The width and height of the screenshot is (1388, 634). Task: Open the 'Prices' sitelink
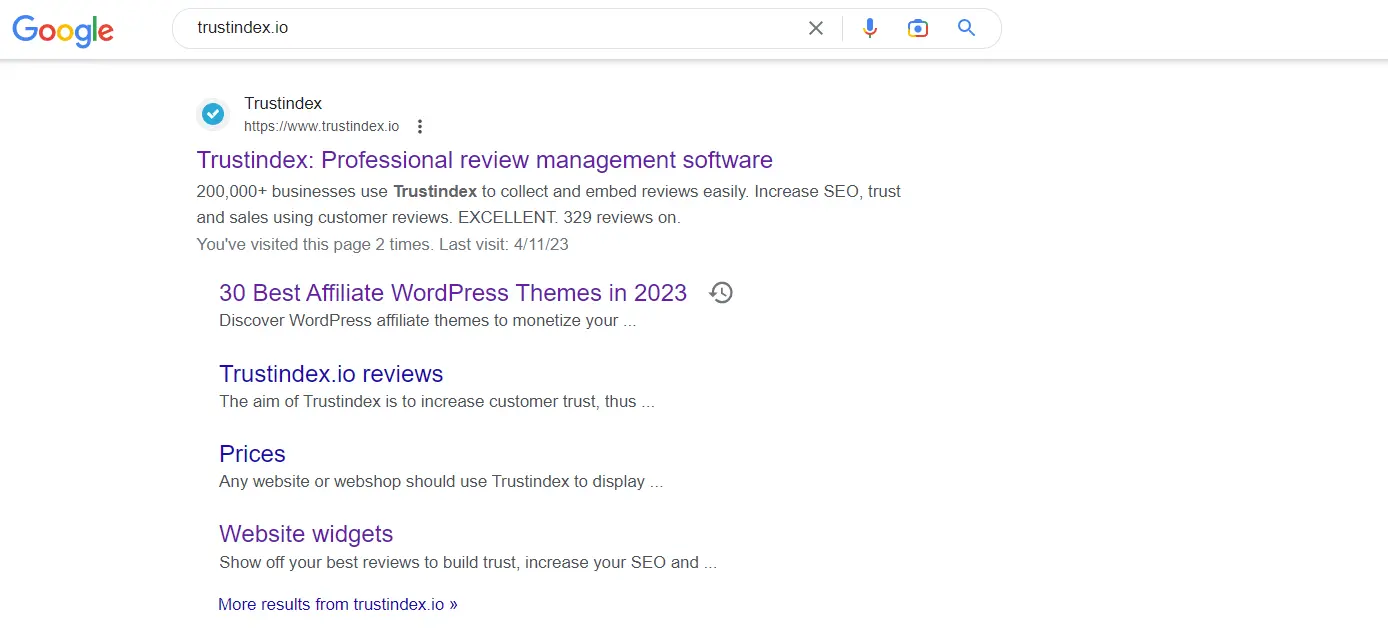pyautogui.click(x=252, y=454)
